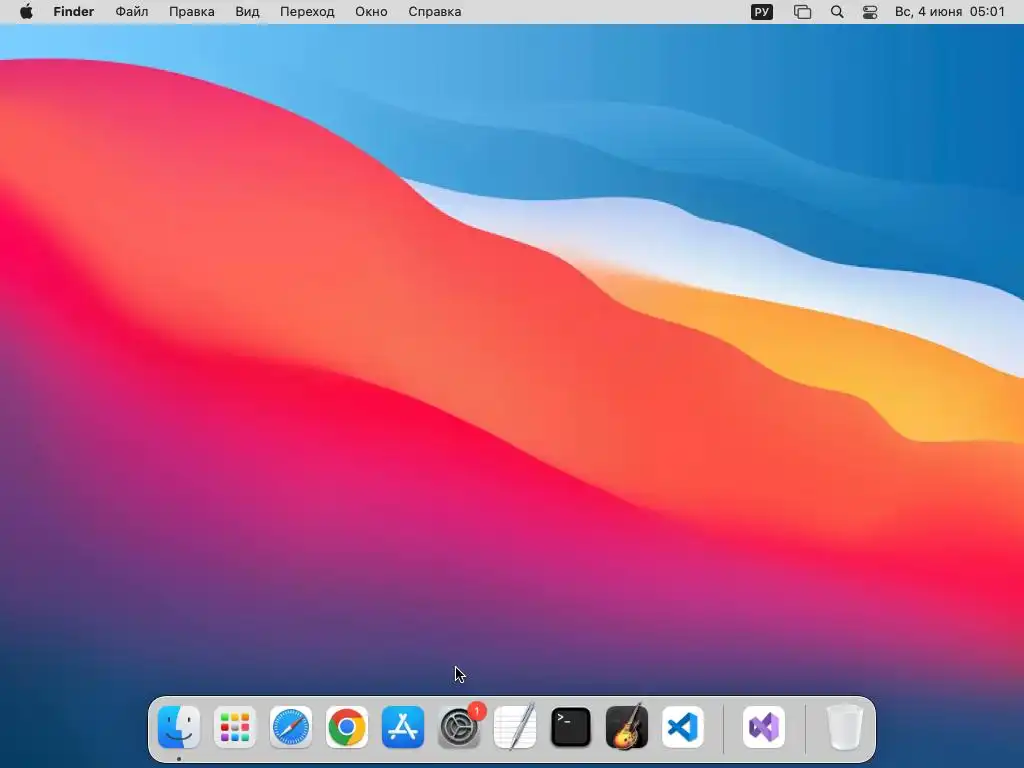Click the screen mirroring menu bar icon

(x=803, y=12)
